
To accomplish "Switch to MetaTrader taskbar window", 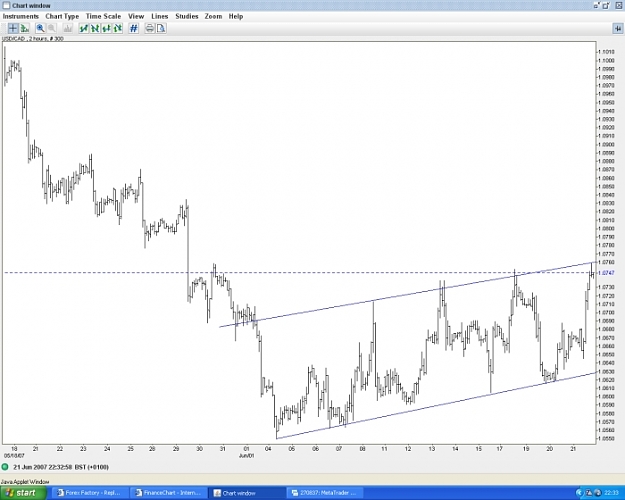I will point(325,493).
